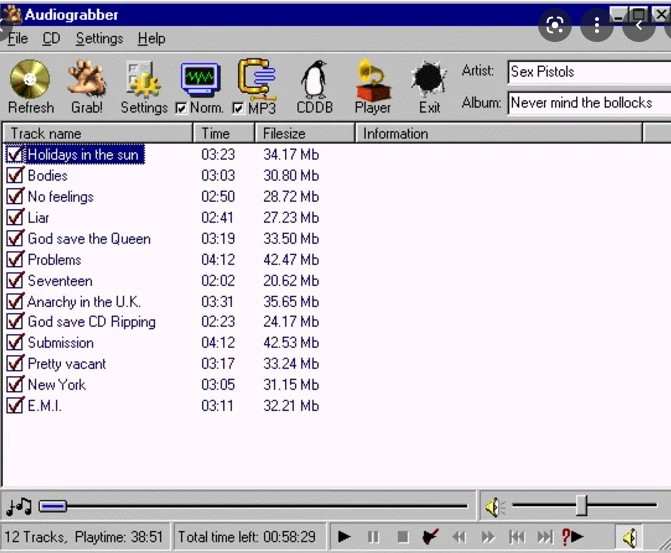Click the playback position slider handle
This screenshot has height=553, width=671.
pos(53,507)
